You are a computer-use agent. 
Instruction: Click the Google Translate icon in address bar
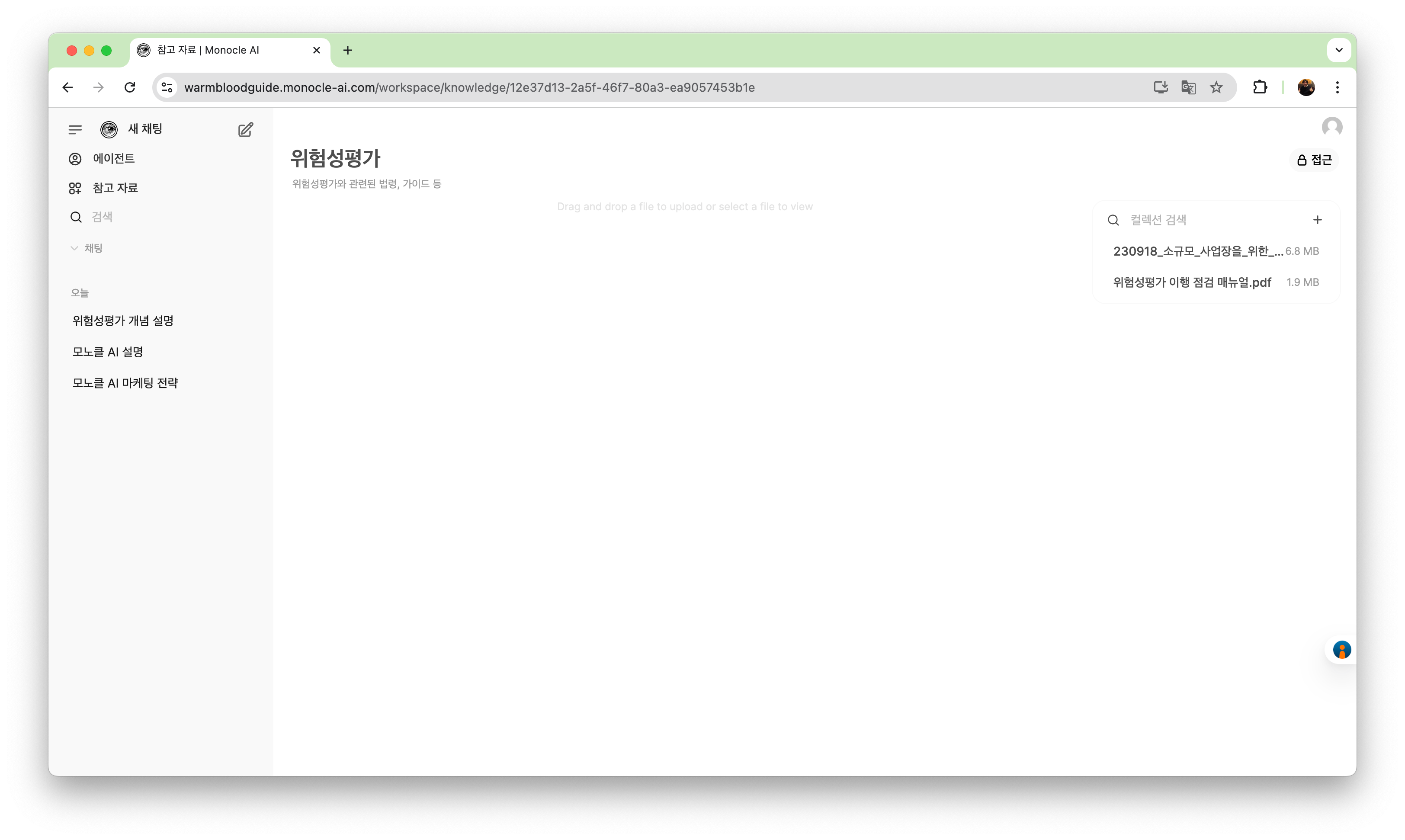(1189, 87)
